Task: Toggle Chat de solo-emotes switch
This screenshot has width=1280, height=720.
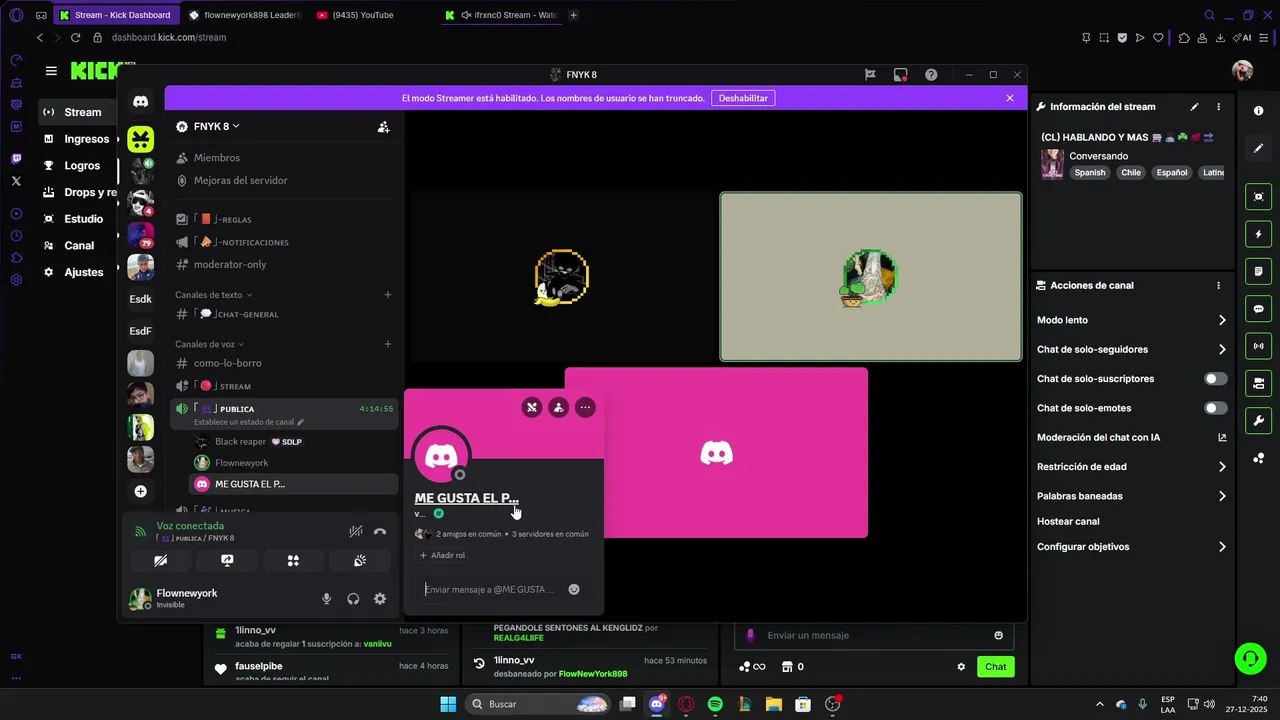Action: (x=1216, y=408)
